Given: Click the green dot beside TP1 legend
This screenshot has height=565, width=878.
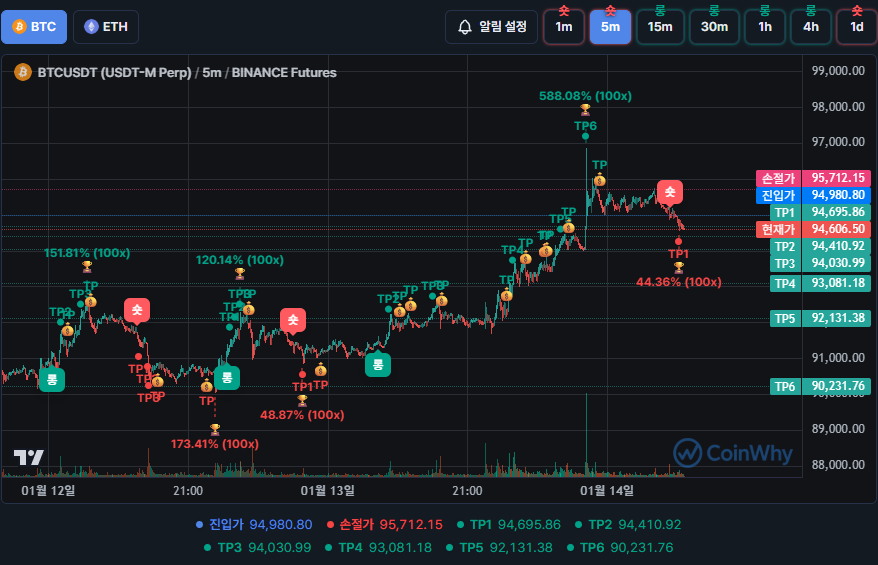Looking at the screenshot, I should point(461,524).
